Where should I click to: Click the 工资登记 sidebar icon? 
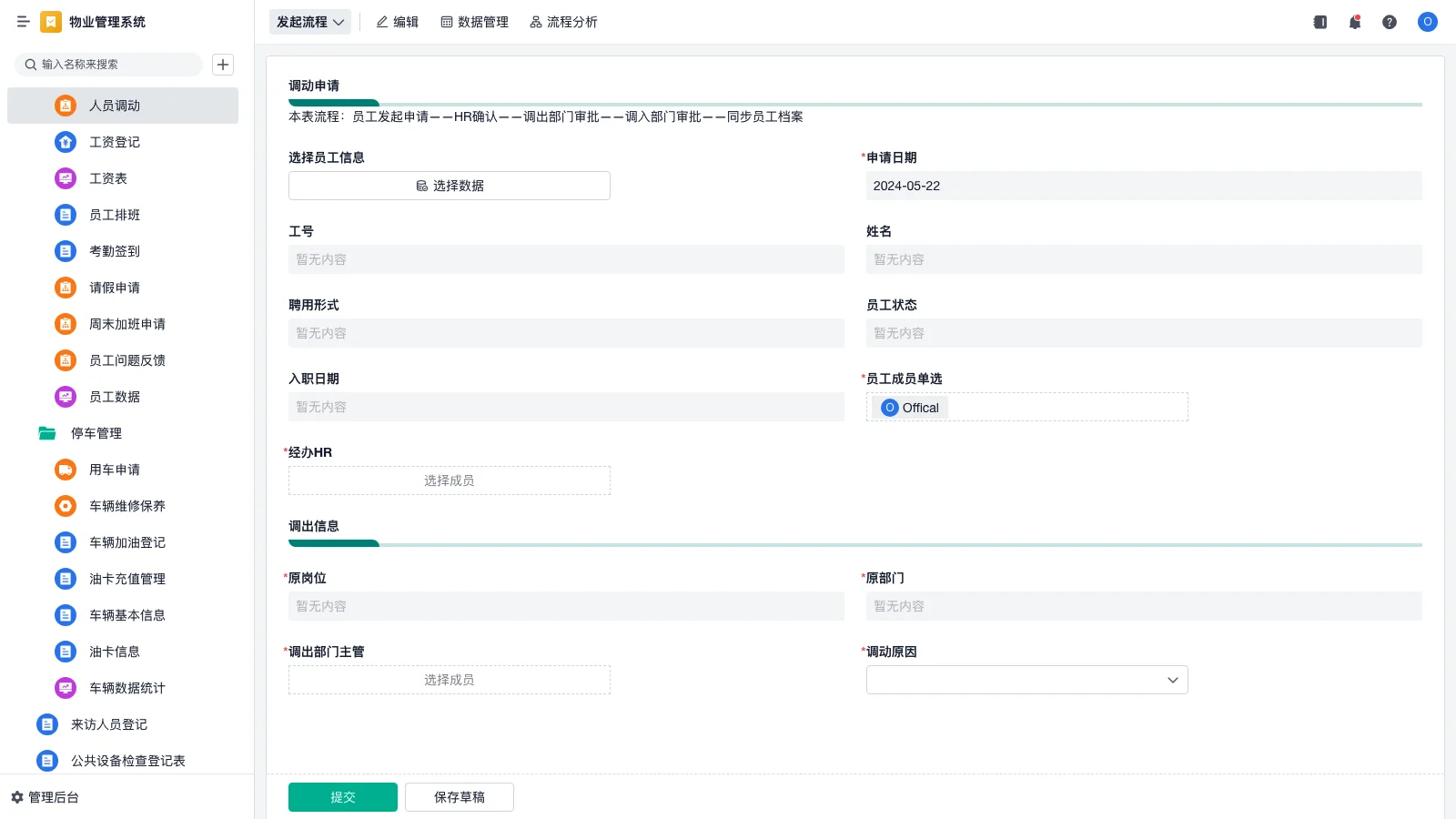coord(65,141)
